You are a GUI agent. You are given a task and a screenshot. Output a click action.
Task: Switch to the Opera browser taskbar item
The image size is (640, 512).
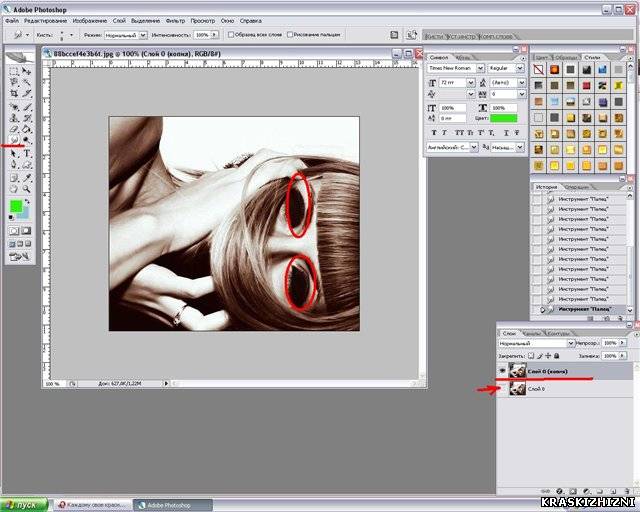click(93, 505)
